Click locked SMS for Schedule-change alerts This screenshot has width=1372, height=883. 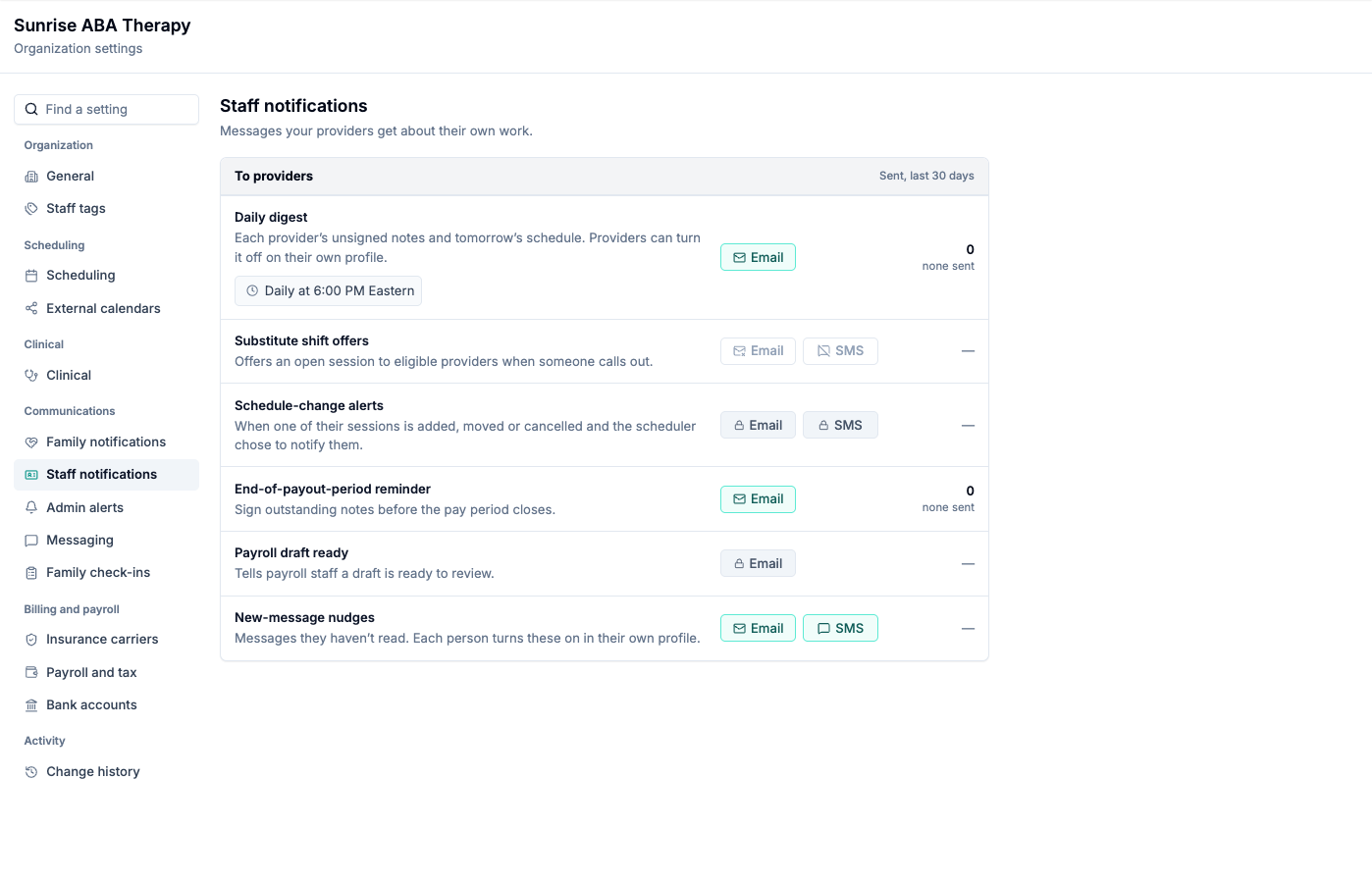point(840,425)
